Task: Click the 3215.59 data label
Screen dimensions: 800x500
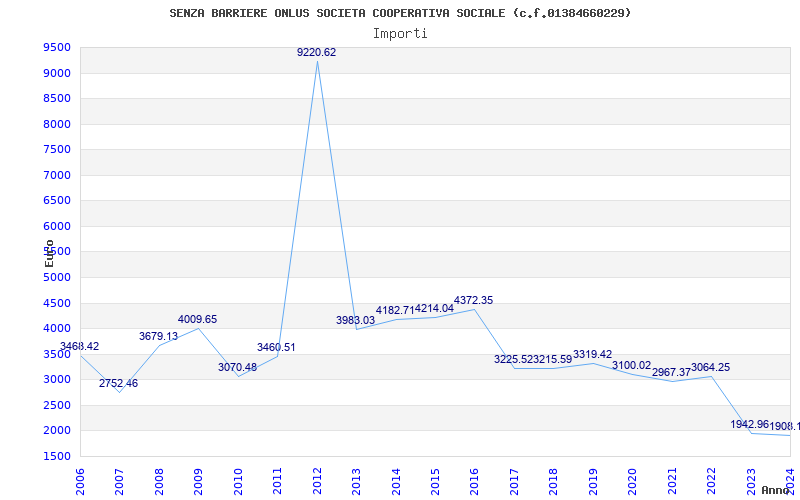Action: point(553,360)
